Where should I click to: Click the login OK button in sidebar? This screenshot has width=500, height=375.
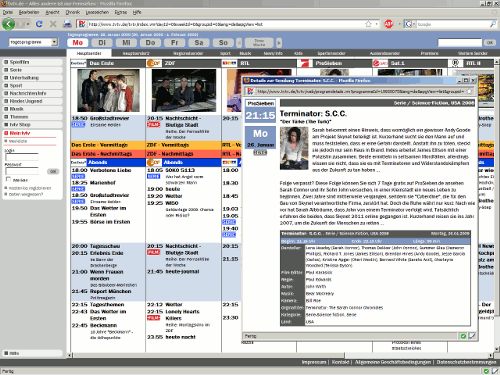(53, 171)
